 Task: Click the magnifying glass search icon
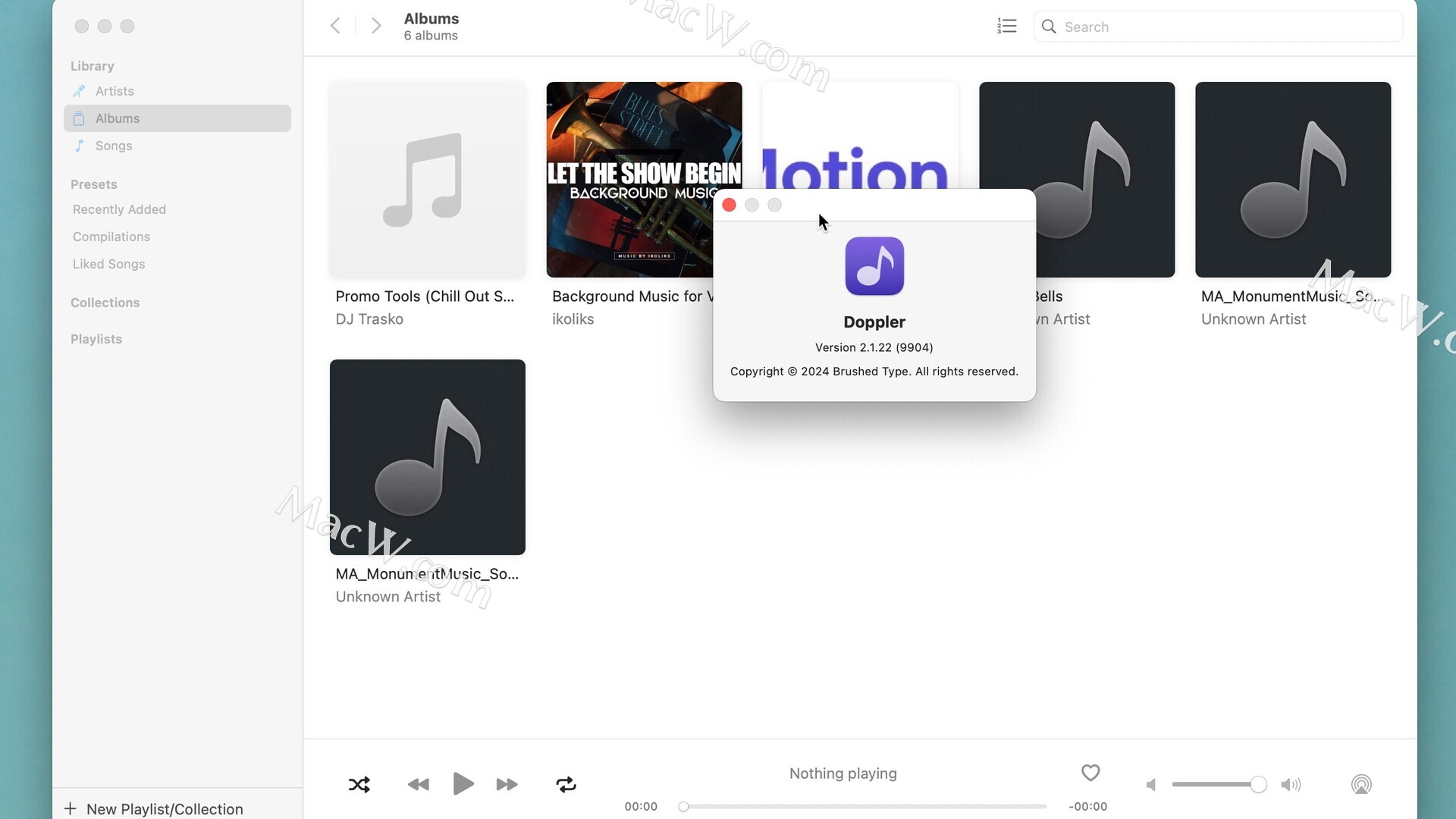pyautogui.click(x=1049, y=27)
